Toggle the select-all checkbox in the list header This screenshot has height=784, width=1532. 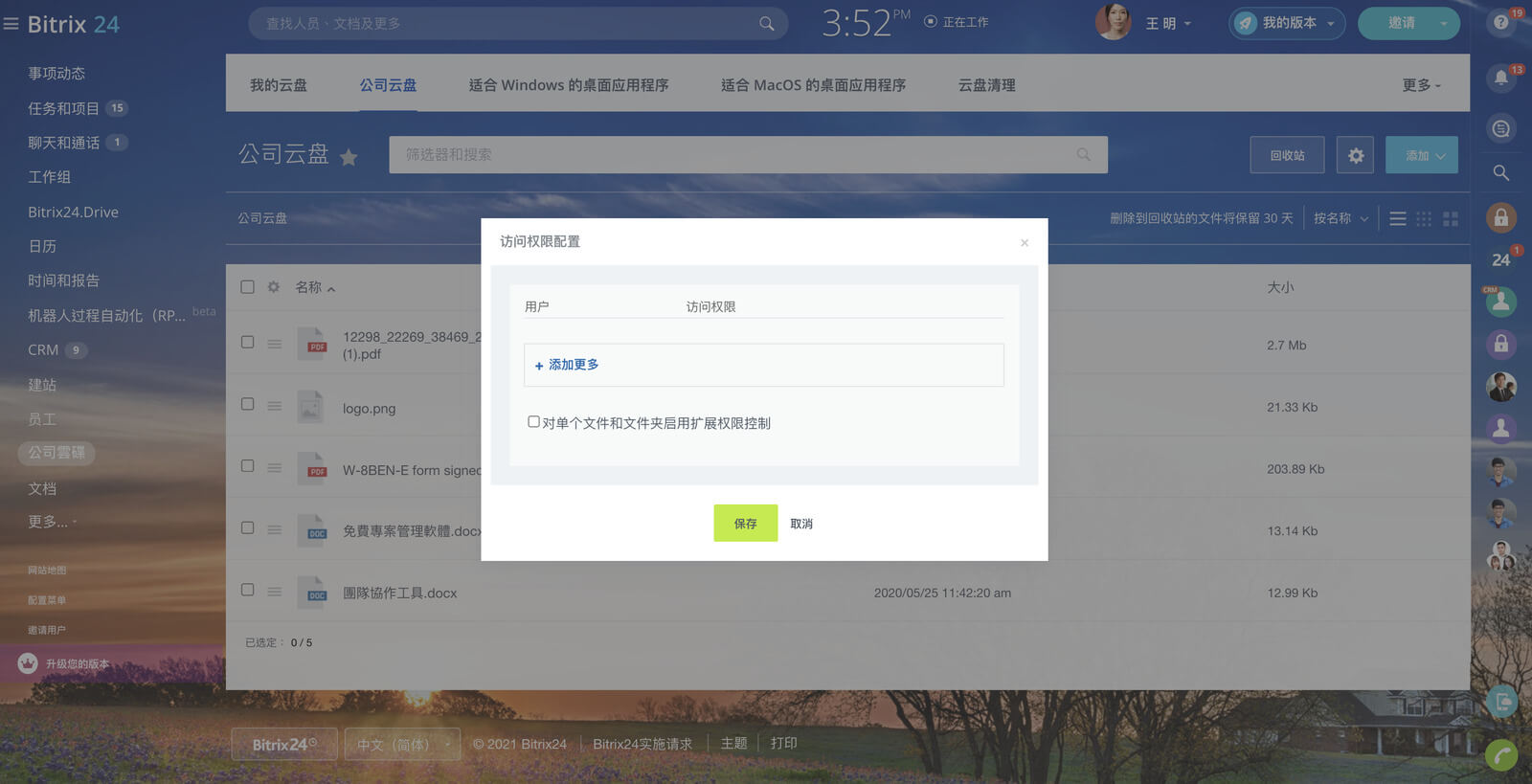[x=247, y=286]
